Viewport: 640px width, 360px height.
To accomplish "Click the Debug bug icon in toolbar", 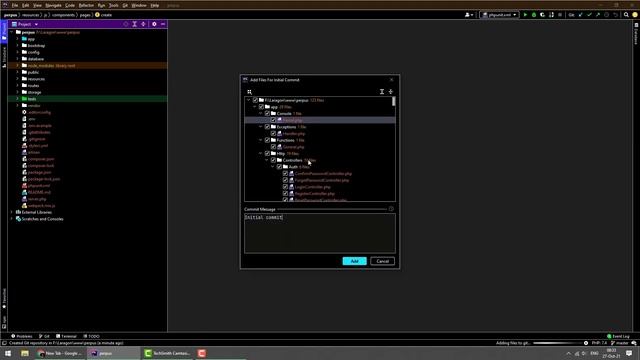I will [x=534, y=15].
